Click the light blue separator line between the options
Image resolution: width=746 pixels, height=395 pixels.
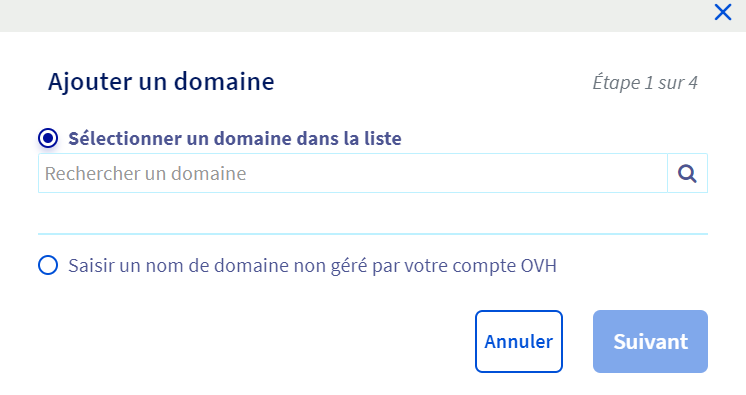373,234
